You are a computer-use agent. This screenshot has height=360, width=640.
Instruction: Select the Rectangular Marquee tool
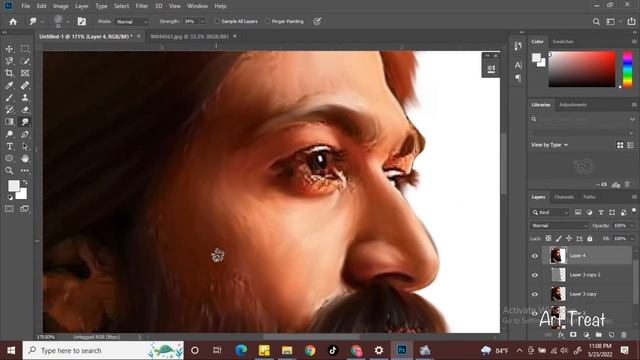pos(25,49)
